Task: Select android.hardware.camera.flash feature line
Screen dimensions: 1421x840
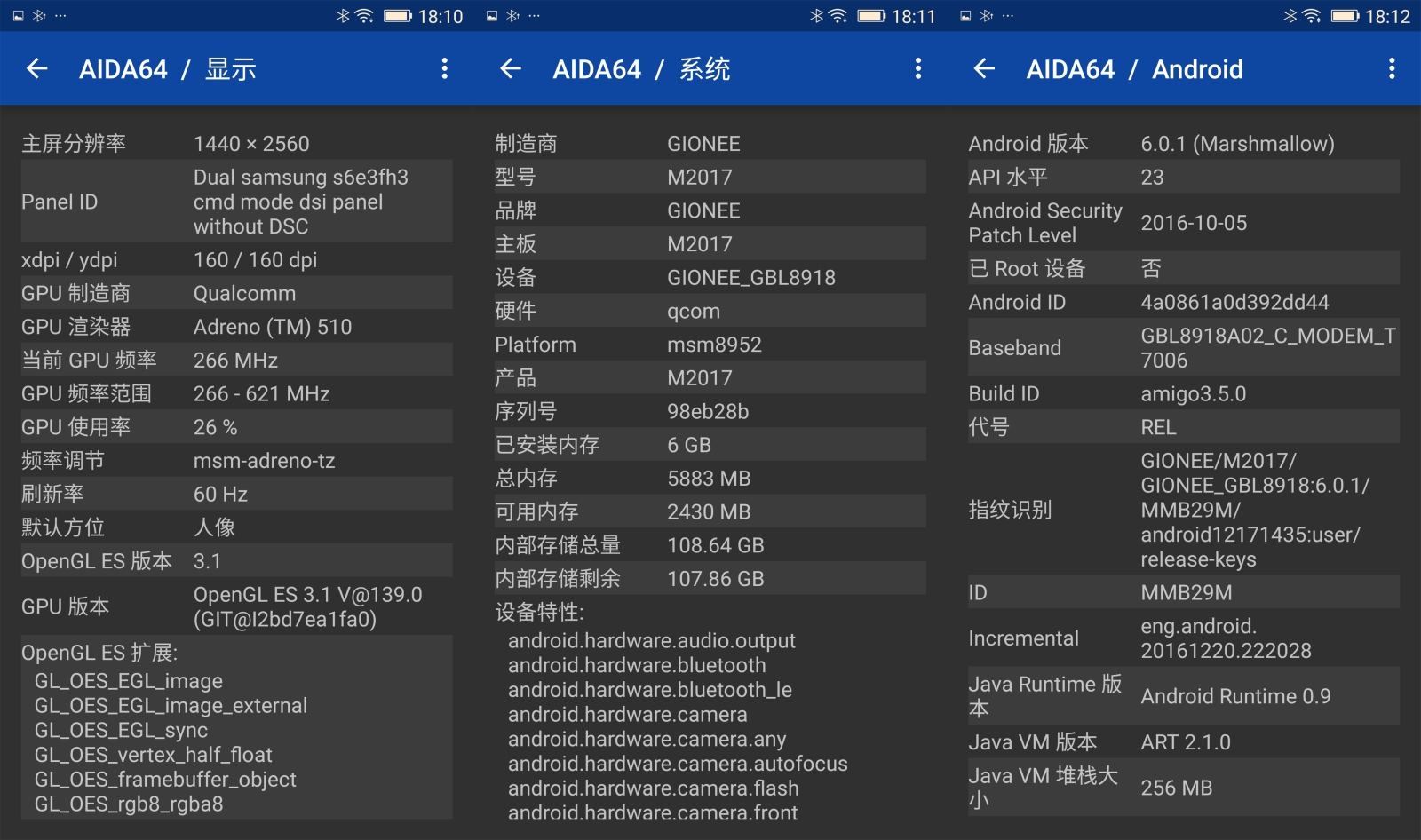Action: pos(654,788)
